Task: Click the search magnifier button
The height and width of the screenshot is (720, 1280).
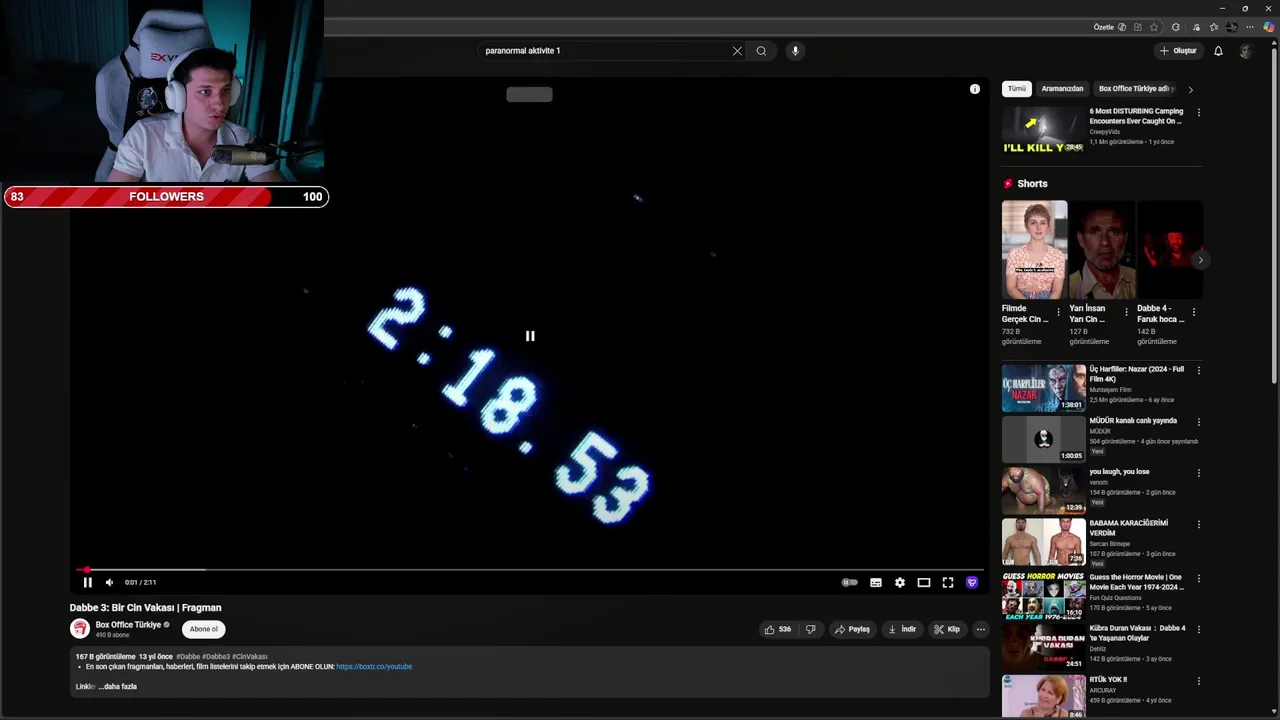Action: coord(761,51)
